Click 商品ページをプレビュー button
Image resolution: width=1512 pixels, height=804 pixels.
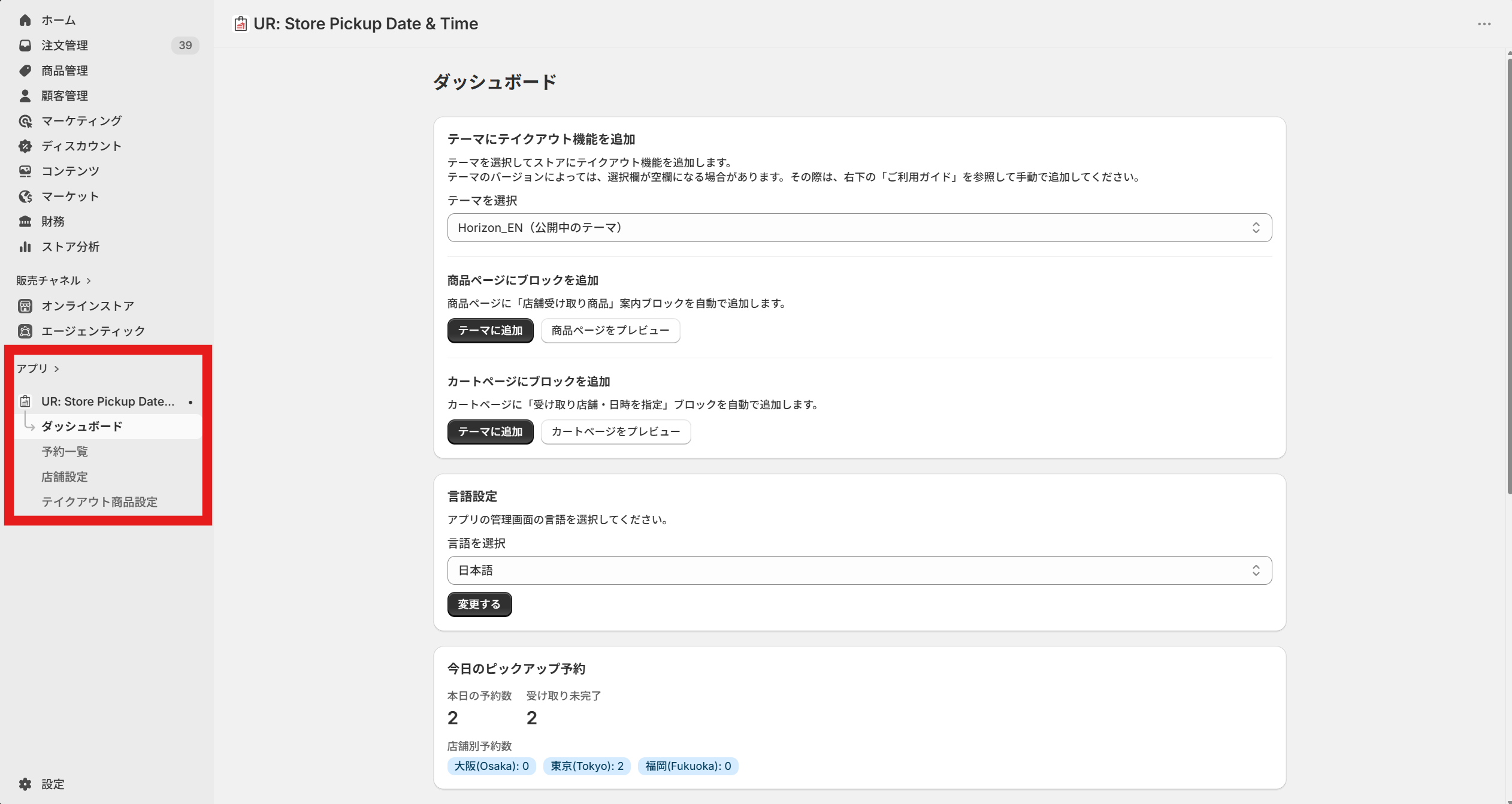click(610, 331)
